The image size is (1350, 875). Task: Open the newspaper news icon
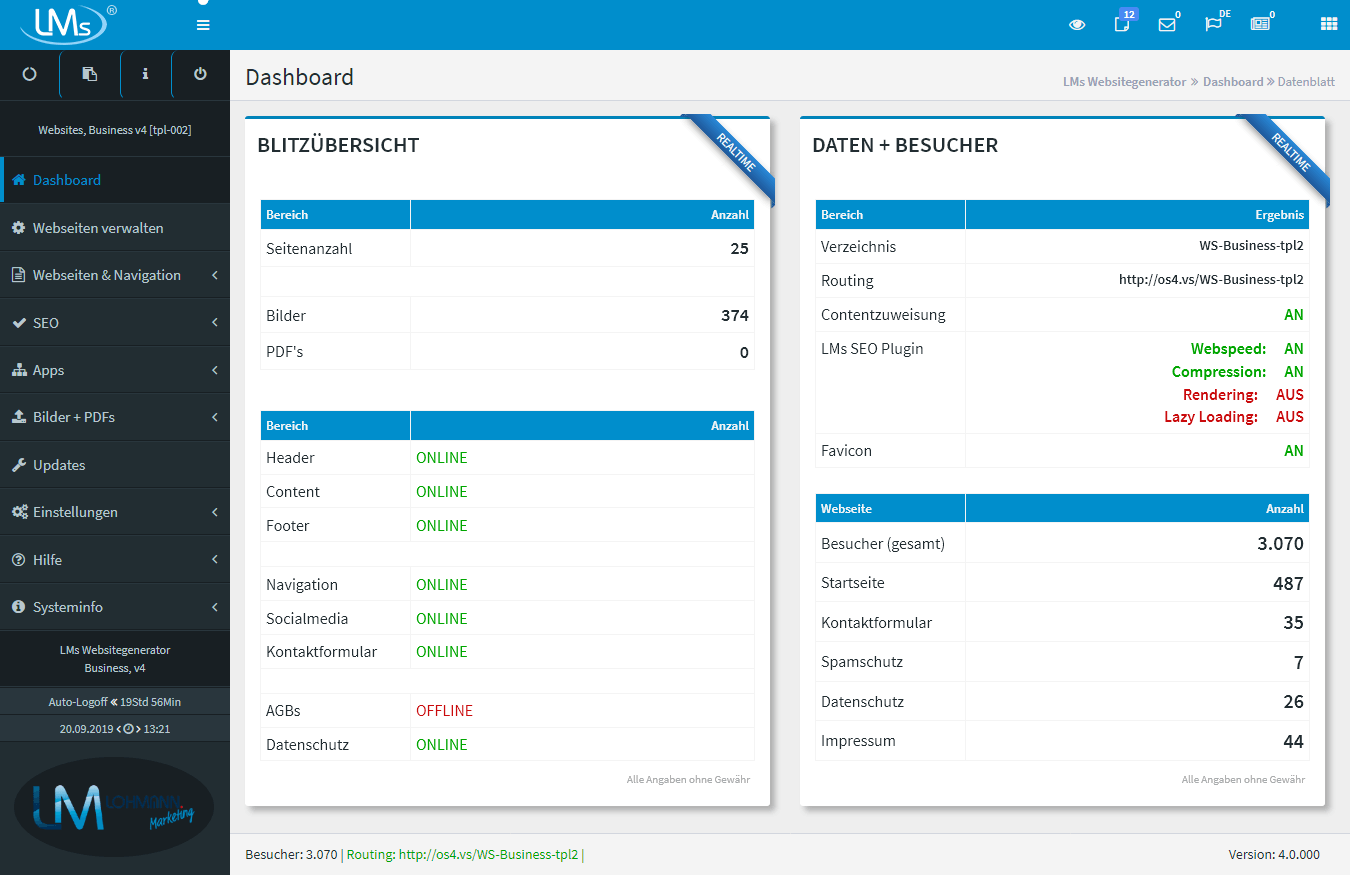pyautogui.click(x=1260, y=24)
